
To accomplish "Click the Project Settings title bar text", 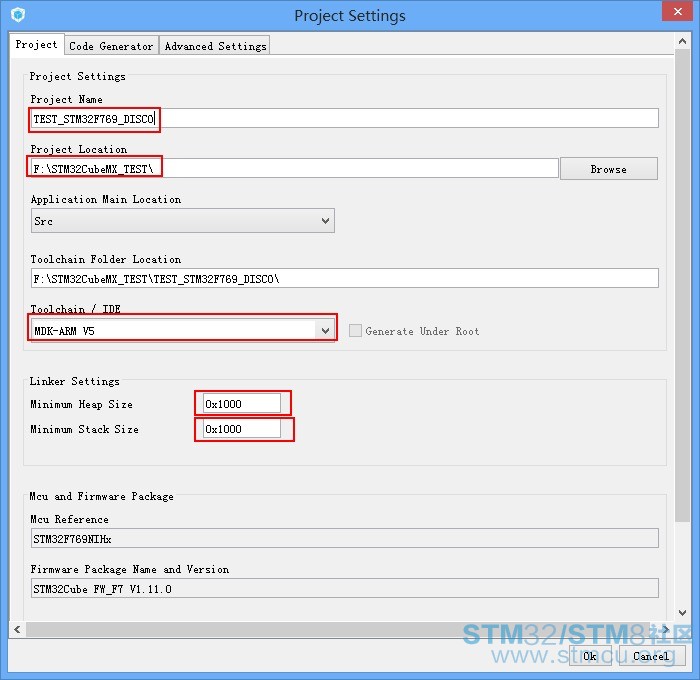I will pos(350,16).
